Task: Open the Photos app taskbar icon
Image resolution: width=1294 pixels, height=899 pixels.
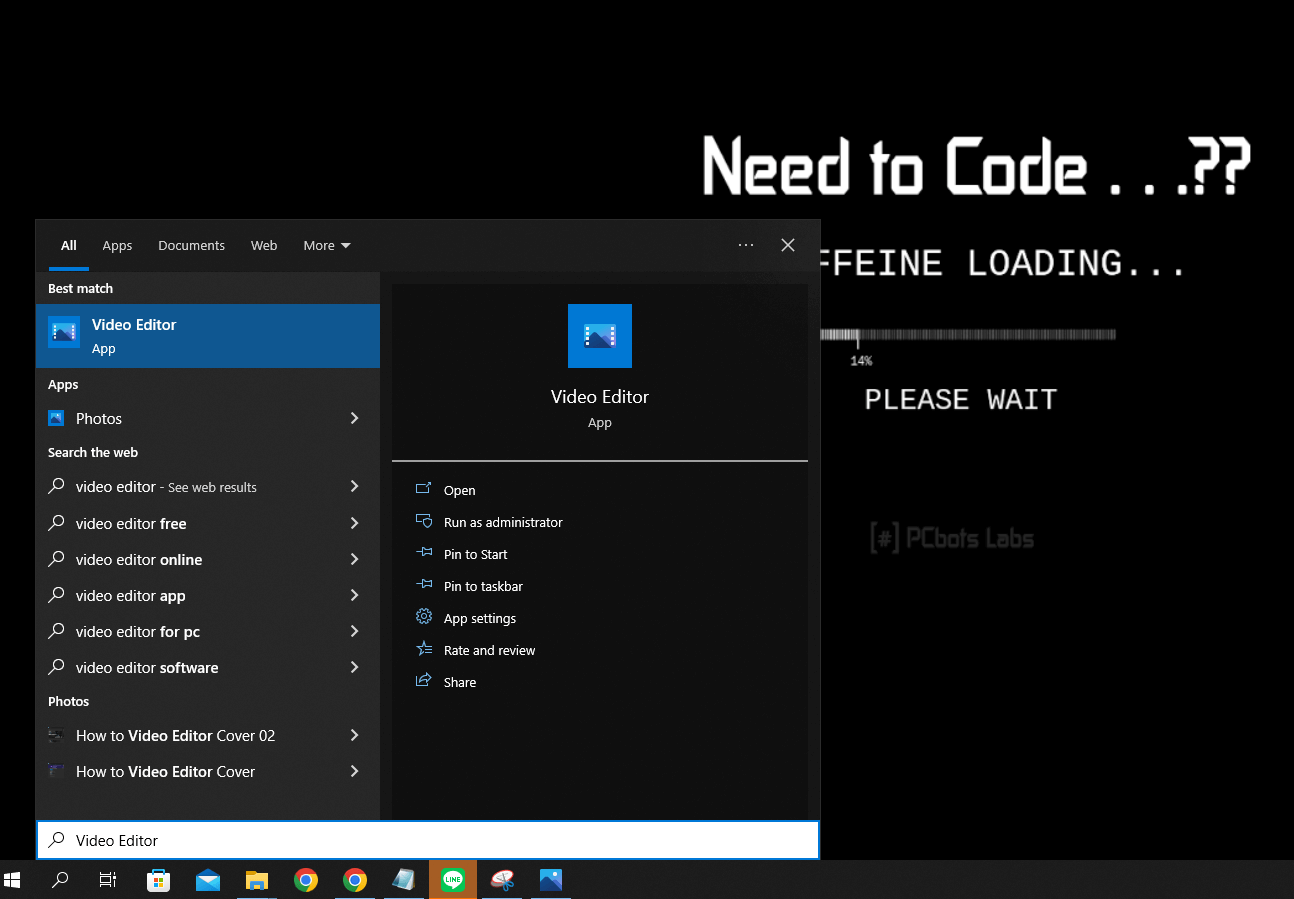Action: tap(551, 880)
